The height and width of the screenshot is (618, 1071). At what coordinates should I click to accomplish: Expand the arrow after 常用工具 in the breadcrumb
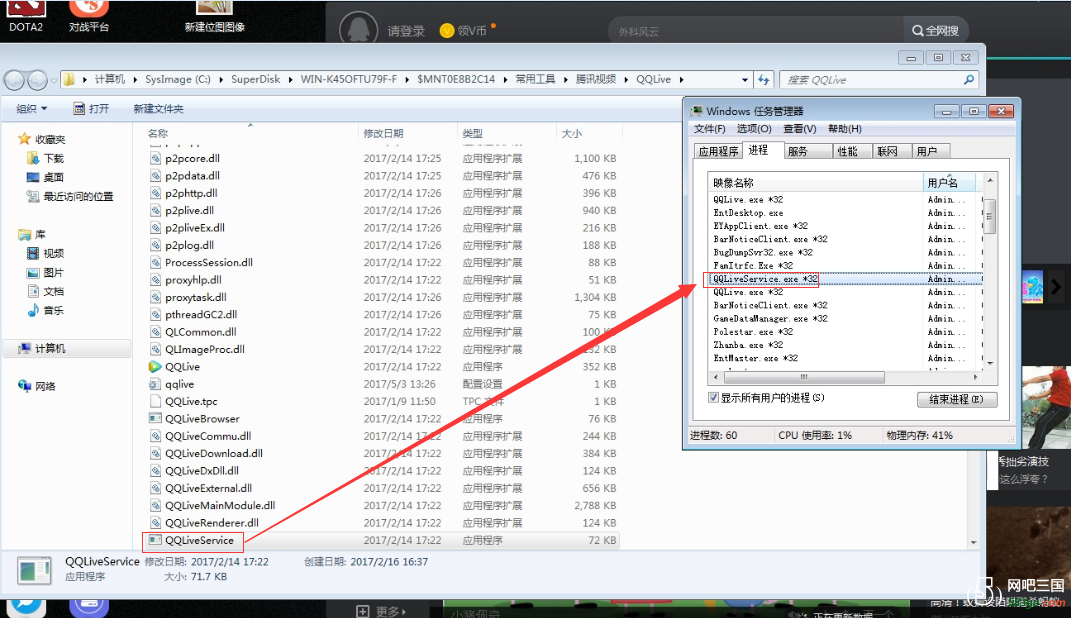click(566, 80)
